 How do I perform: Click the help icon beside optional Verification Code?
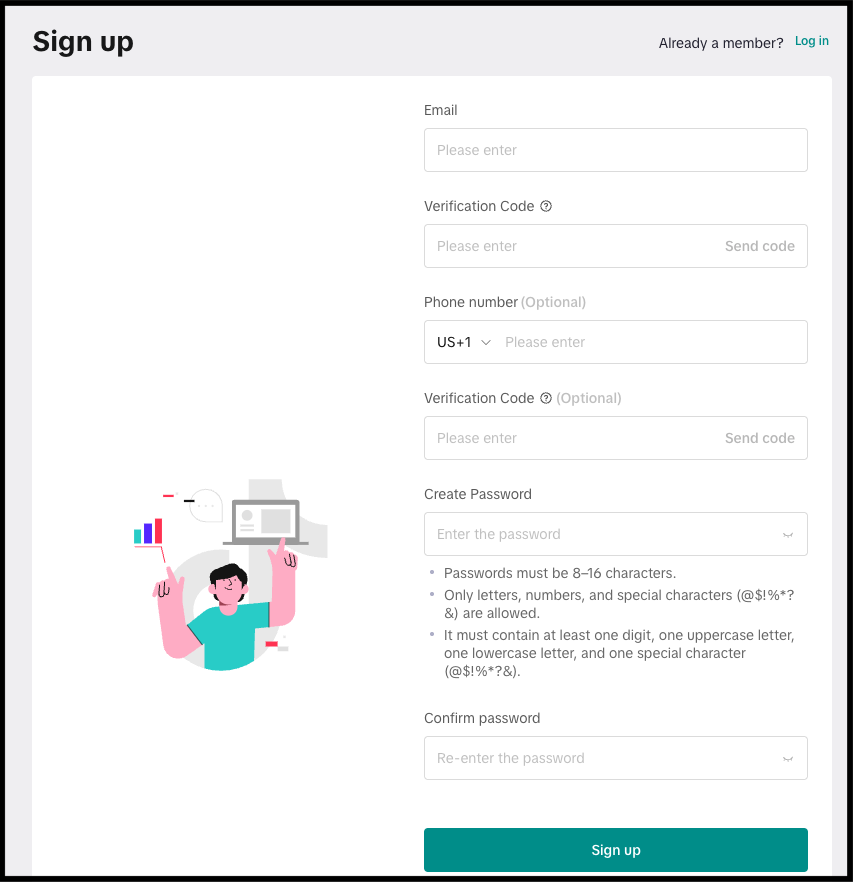coord(546,398)
